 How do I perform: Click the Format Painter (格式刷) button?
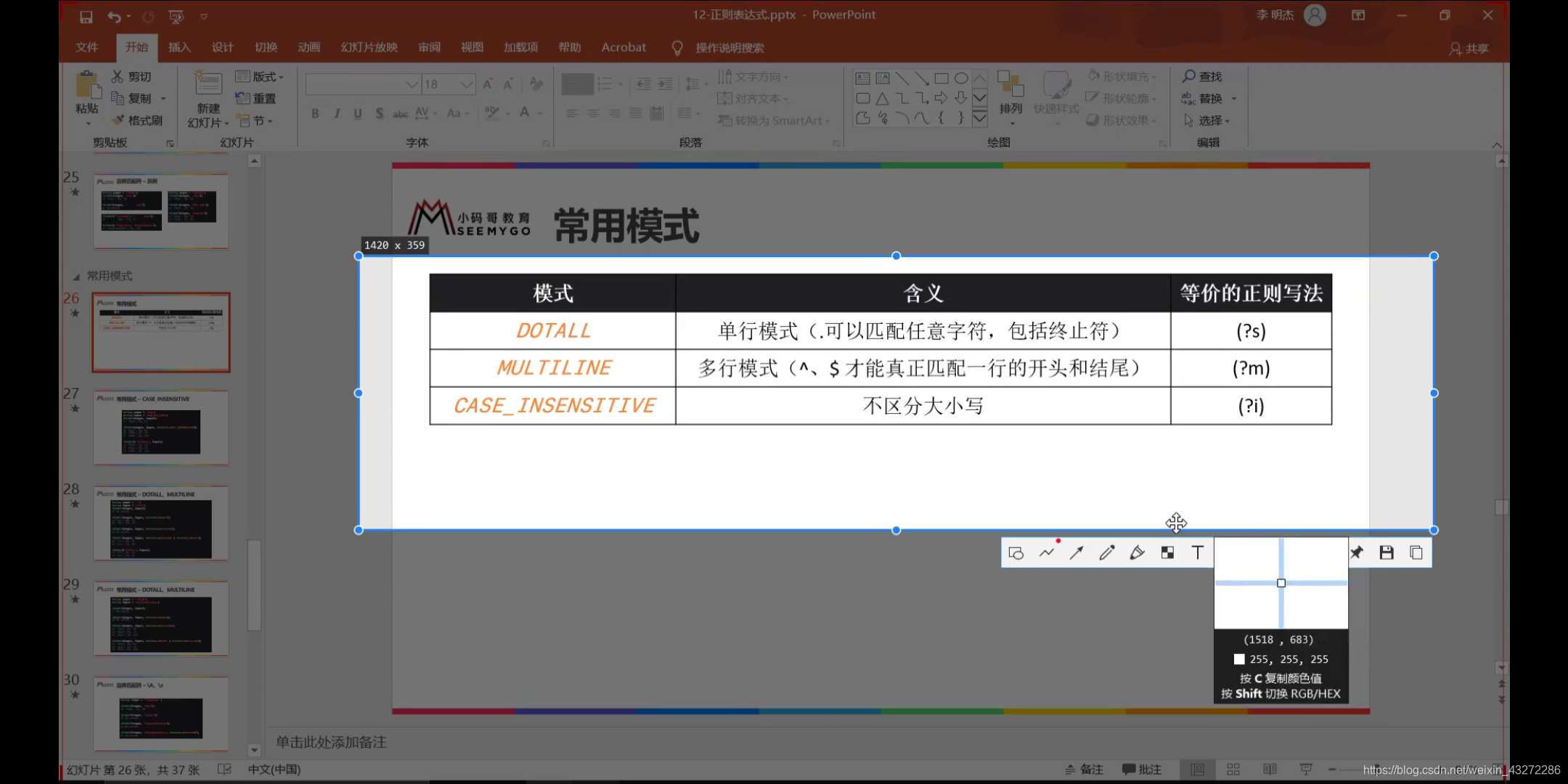[x=136, y=120]
